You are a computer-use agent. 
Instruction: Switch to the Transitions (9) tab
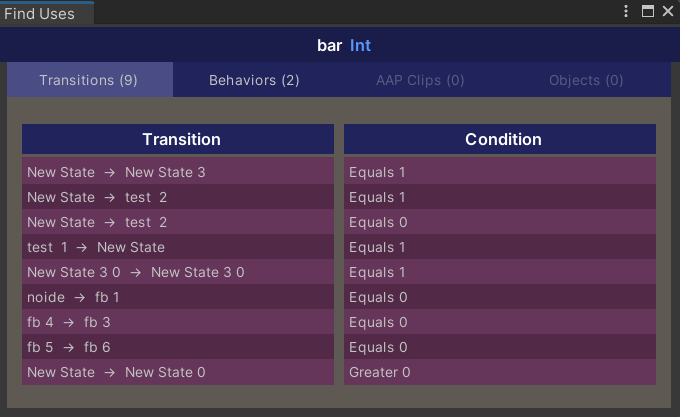pos(90,80)
